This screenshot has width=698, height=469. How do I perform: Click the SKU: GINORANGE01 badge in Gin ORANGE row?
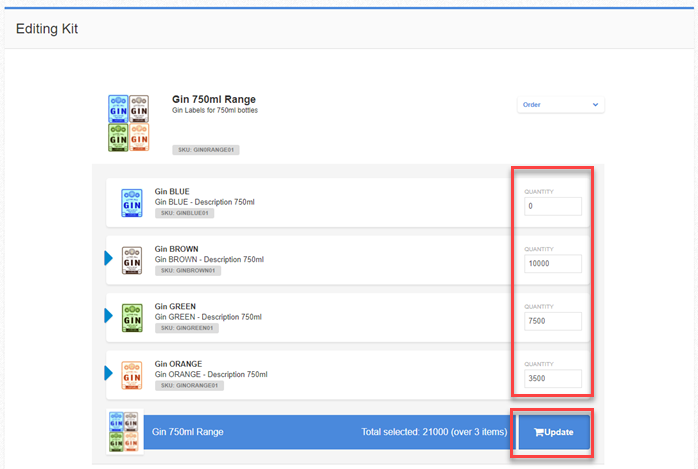point(189,385)
